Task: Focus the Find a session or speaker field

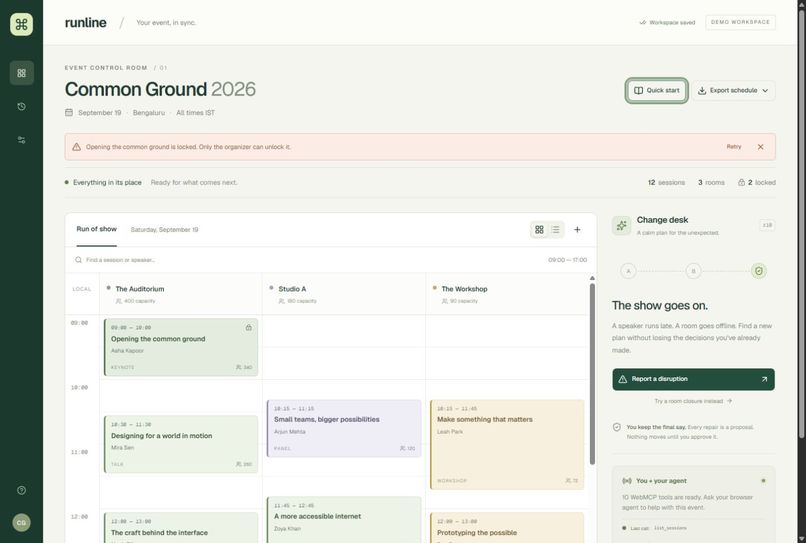Action: (x=331, y=260)
